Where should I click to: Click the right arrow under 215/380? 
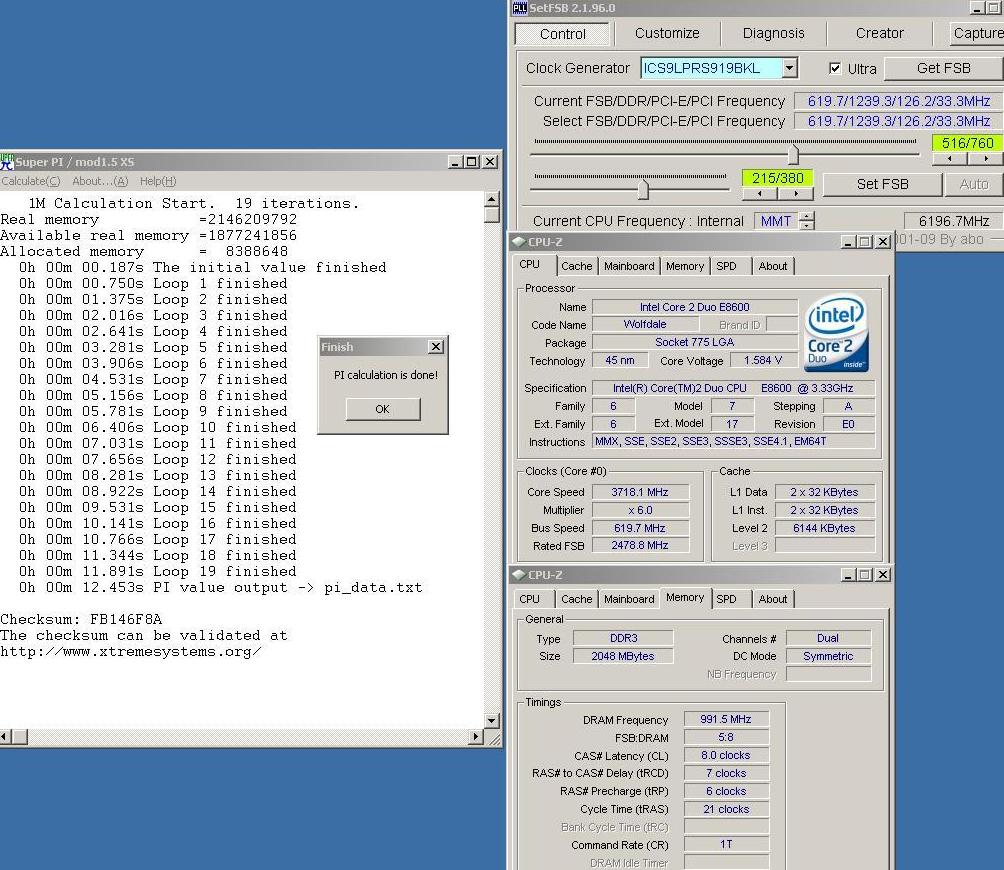tap(796, 193)
